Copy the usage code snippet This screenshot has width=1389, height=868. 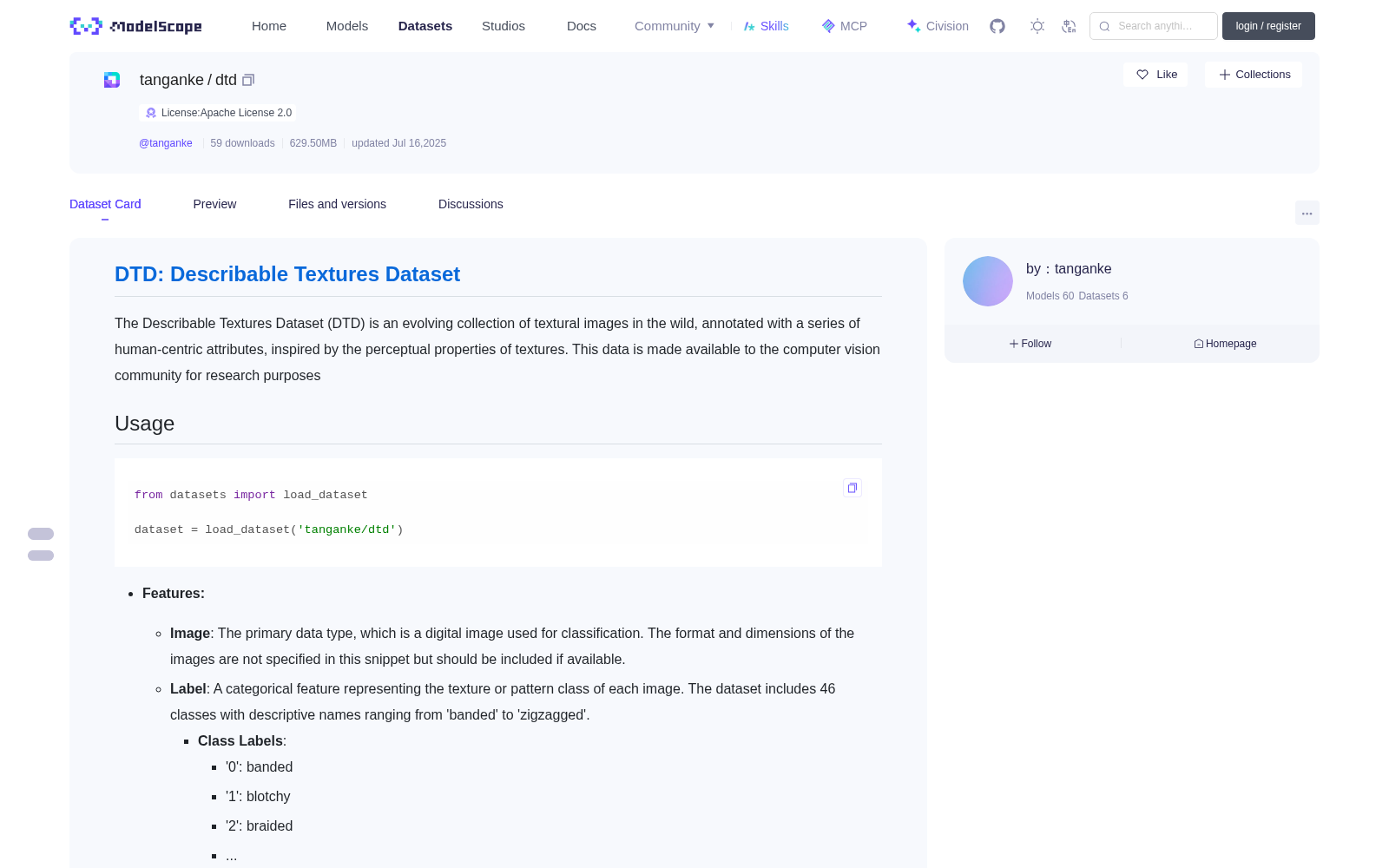pyautogui.click(x=852, y=488)
